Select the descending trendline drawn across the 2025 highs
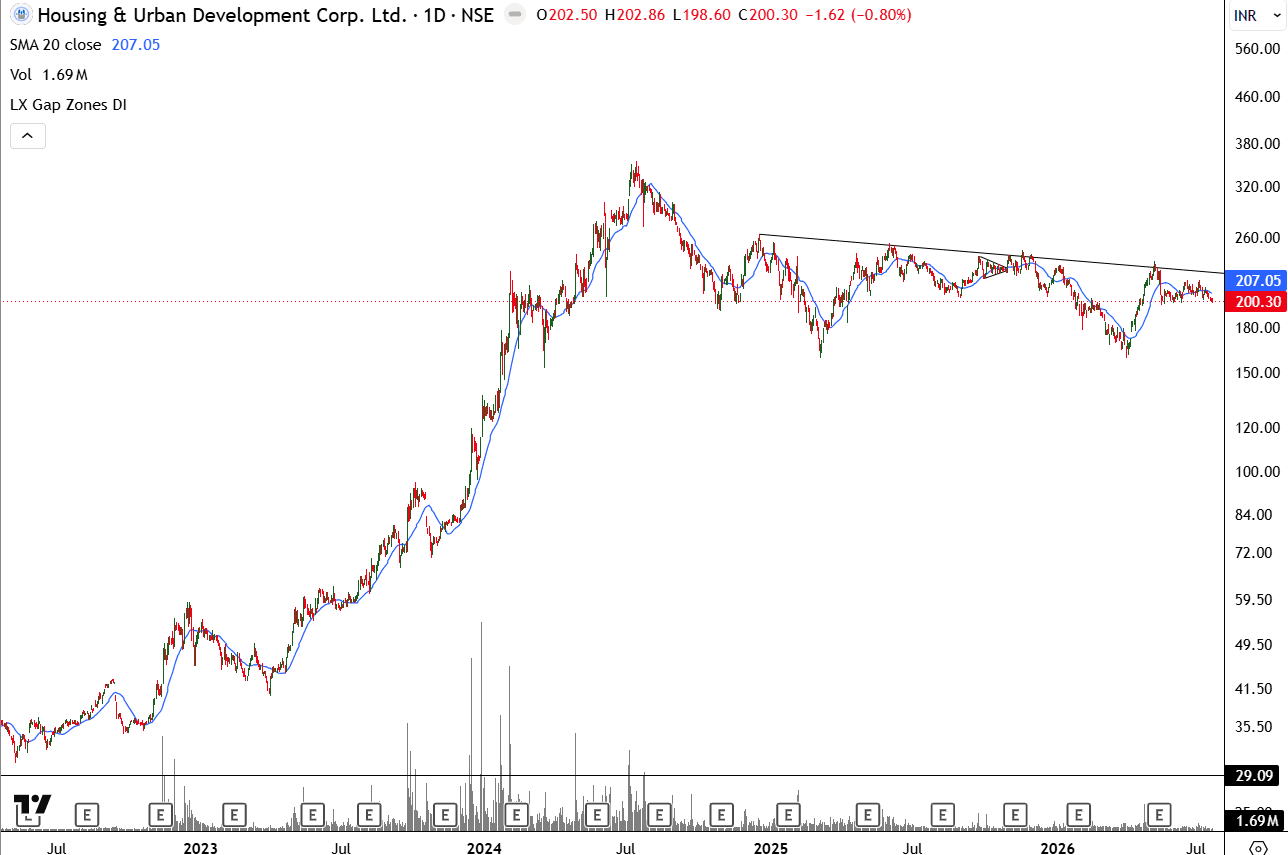The image size is (1288, 855). pos(990,254)
